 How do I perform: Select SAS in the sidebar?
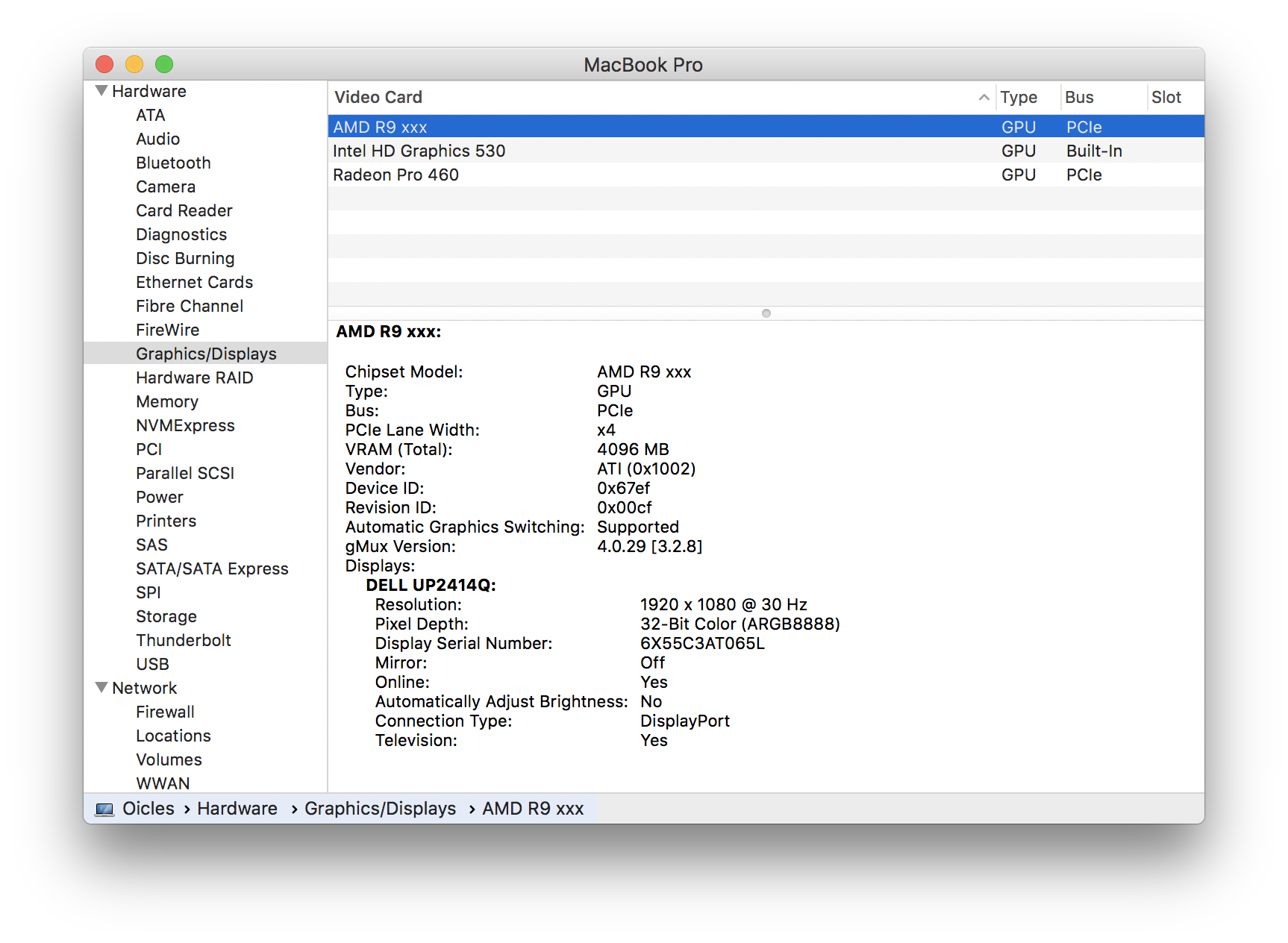151,545
